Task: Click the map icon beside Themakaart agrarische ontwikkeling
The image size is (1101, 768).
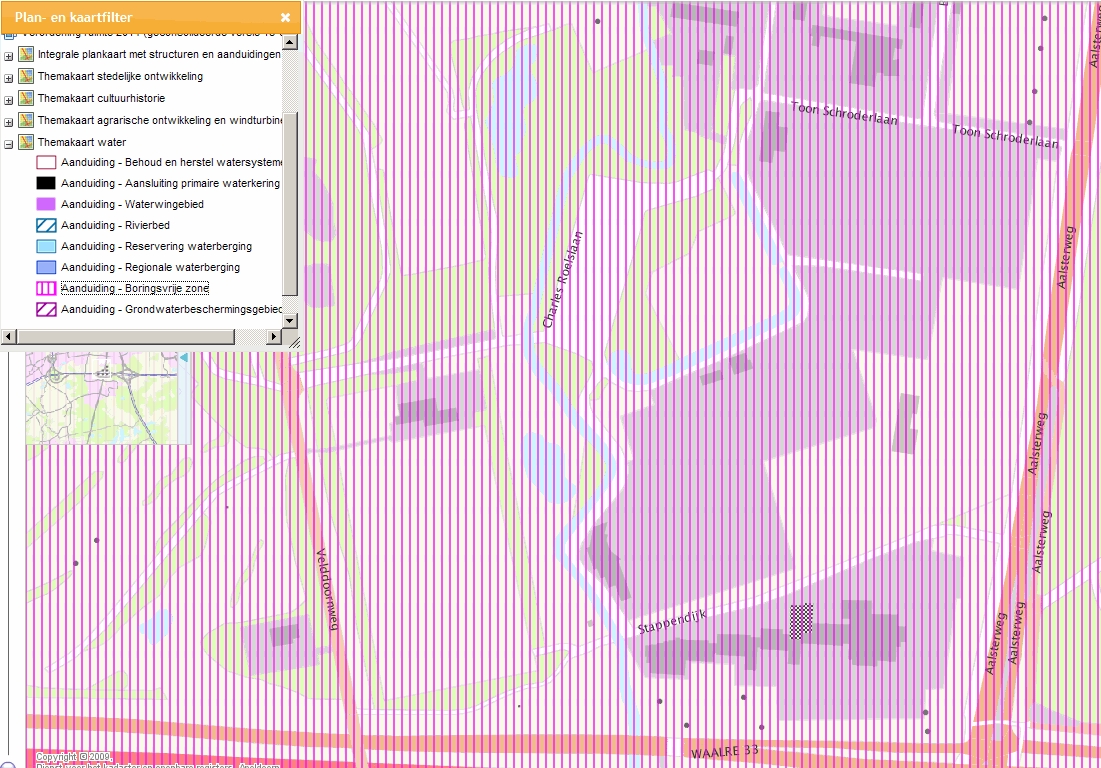Action: click(x=26, y=120)
